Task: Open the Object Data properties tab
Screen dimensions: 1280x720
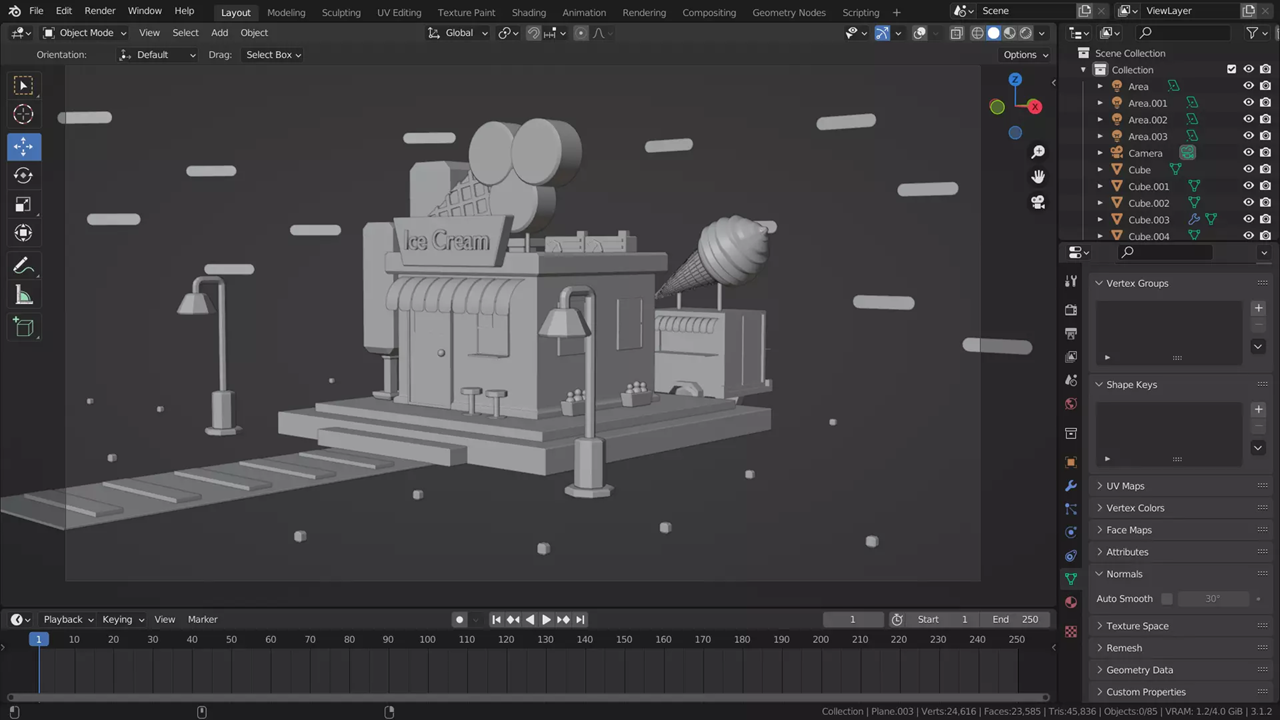Action: [1071, 579]
